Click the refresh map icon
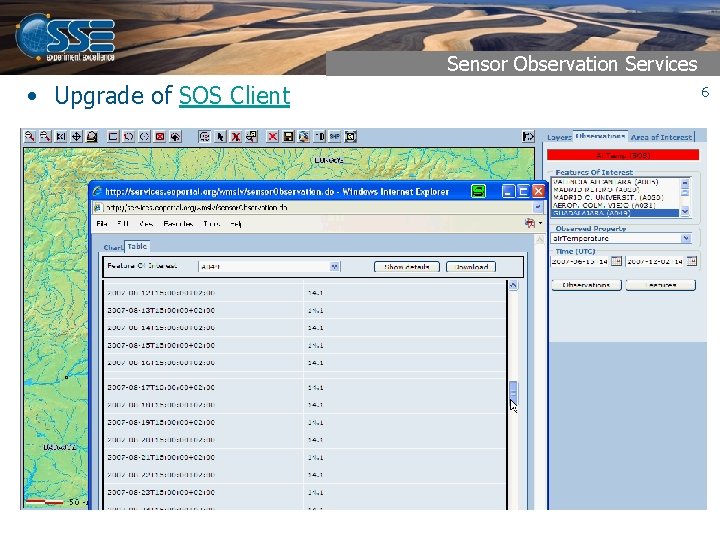The image size is (720, 540). [x=205, y=136]
